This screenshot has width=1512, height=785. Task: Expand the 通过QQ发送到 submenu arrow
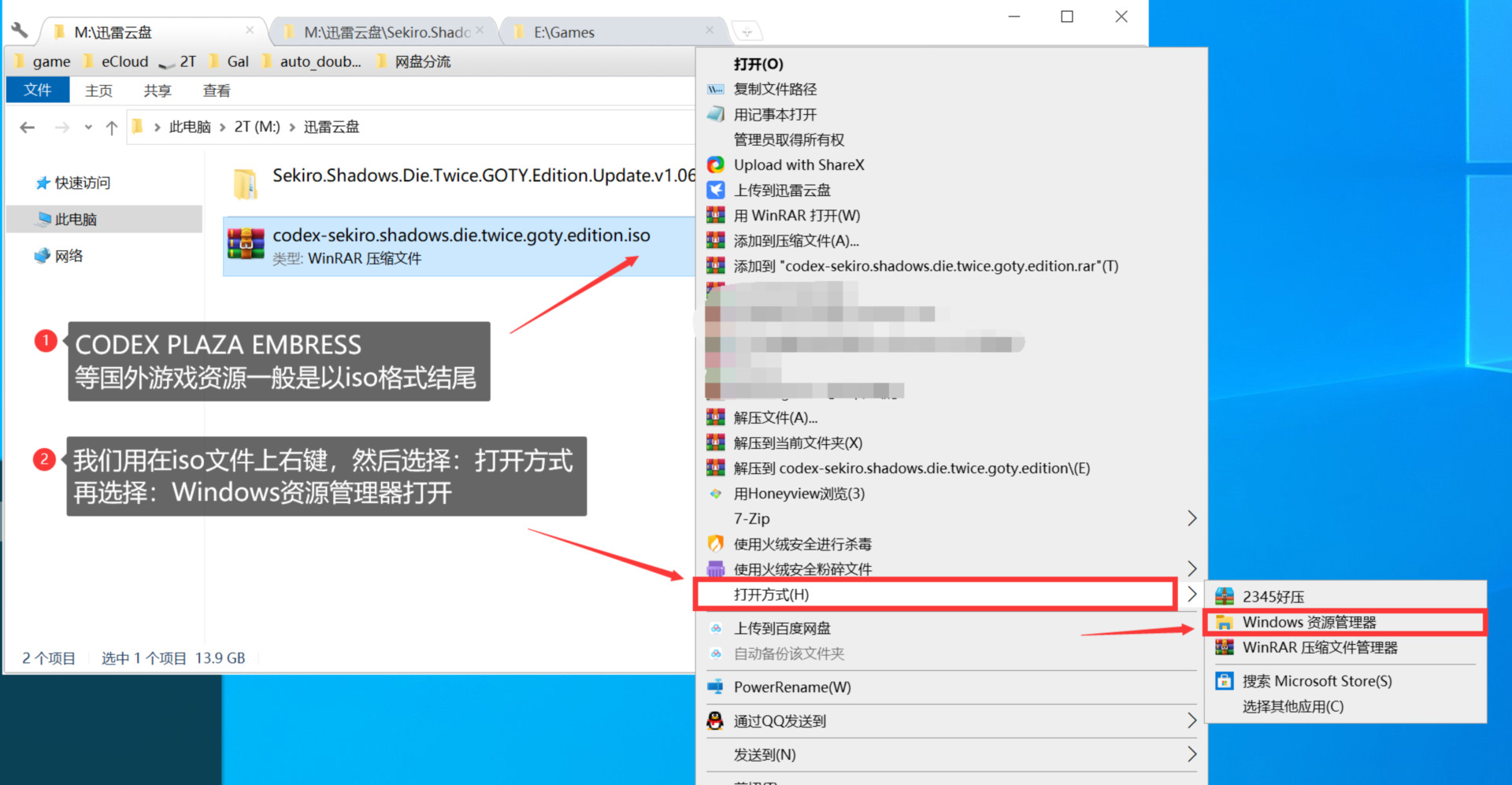pyautogui.click(x=1191, y=720)
